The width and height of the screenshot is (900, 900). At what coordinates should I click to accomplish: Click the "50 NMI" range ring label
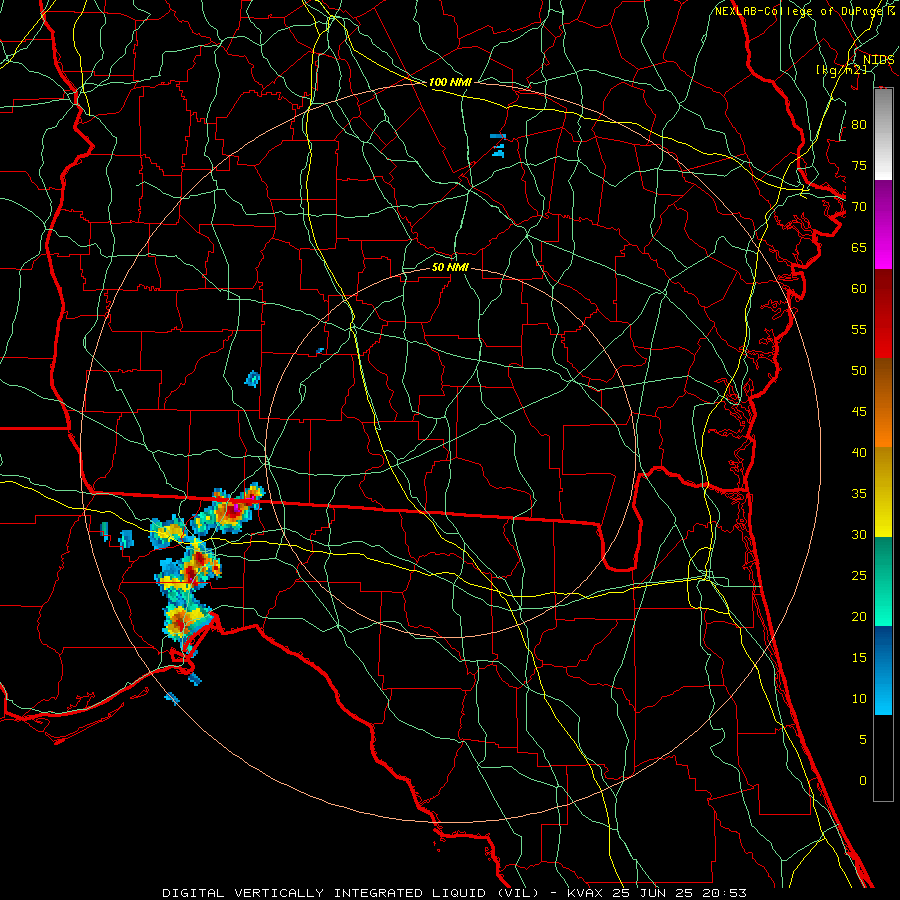pos(450,267)
